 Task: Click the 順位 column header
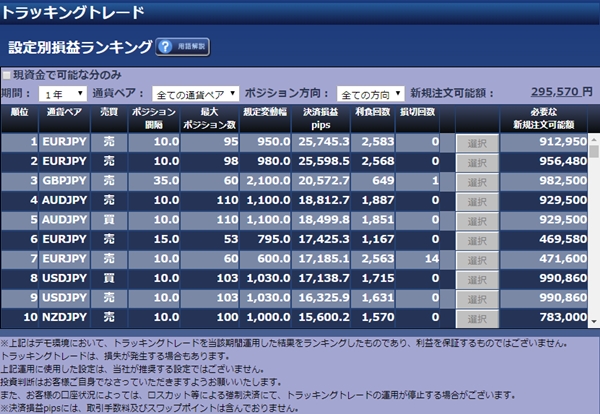pos(20,119)
